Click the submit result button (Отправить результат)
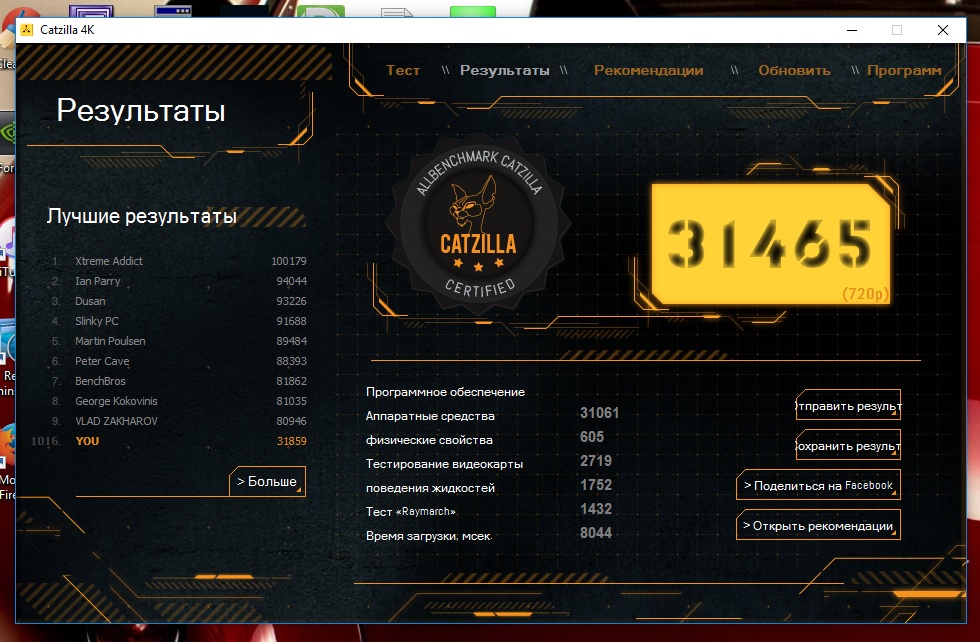 848,406
